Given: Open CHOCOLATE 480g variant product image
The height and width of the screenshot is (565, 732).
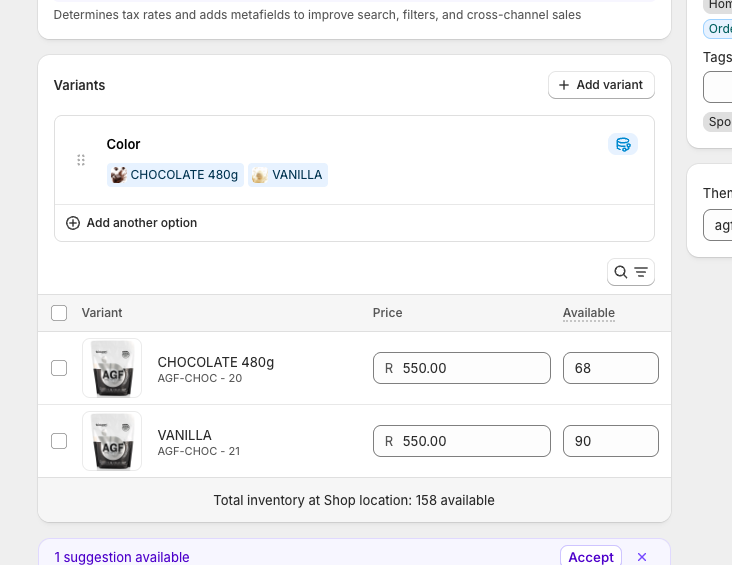Looking at the screenshot, I should (x=112, y=368).
